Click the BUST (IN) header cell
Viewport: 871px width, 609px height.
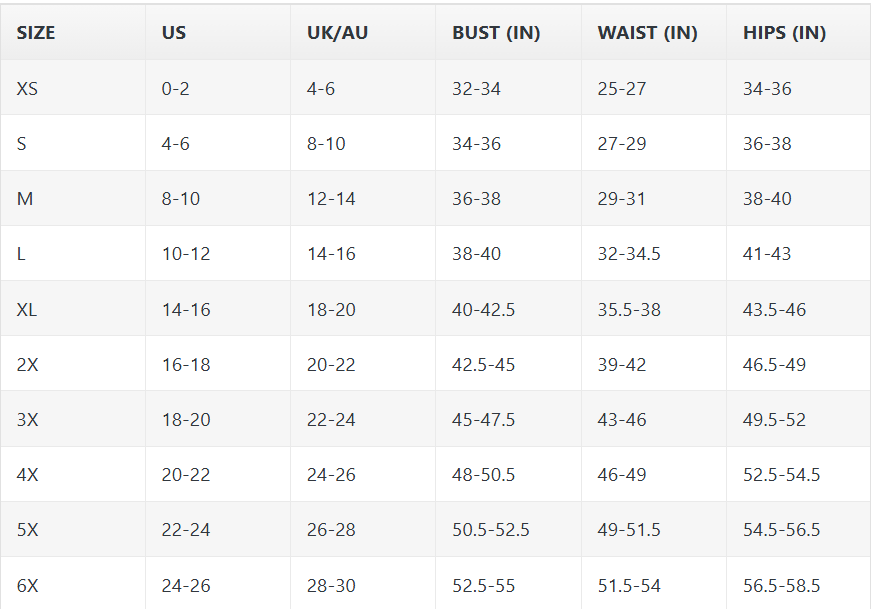496,33
